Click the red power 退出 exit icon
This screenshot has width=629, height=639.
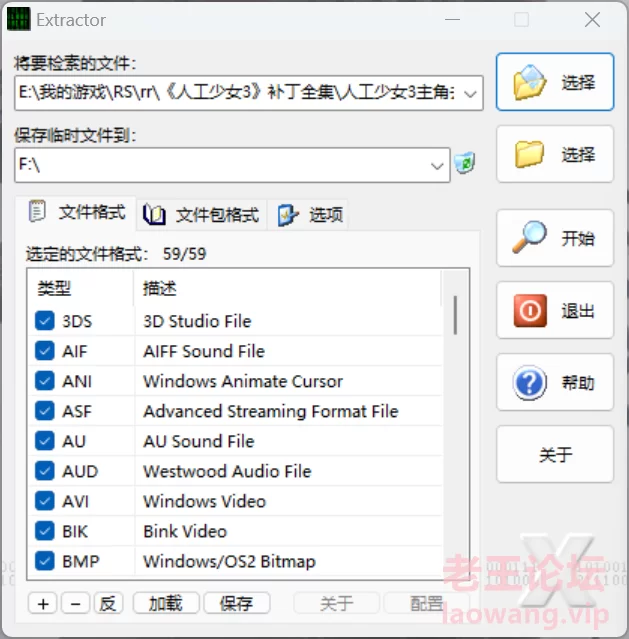coord(530,311)
